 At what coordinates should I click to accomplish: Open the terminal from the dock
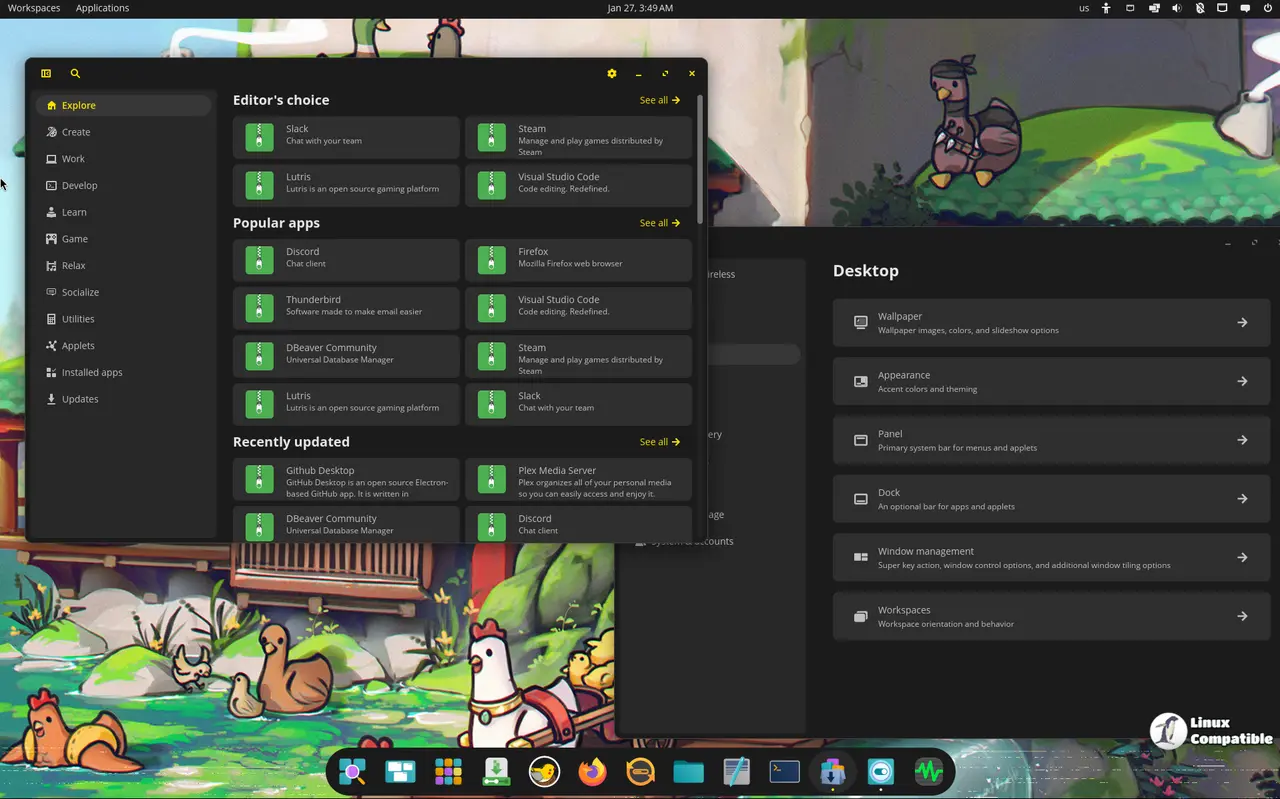click(x=784, y=772)
